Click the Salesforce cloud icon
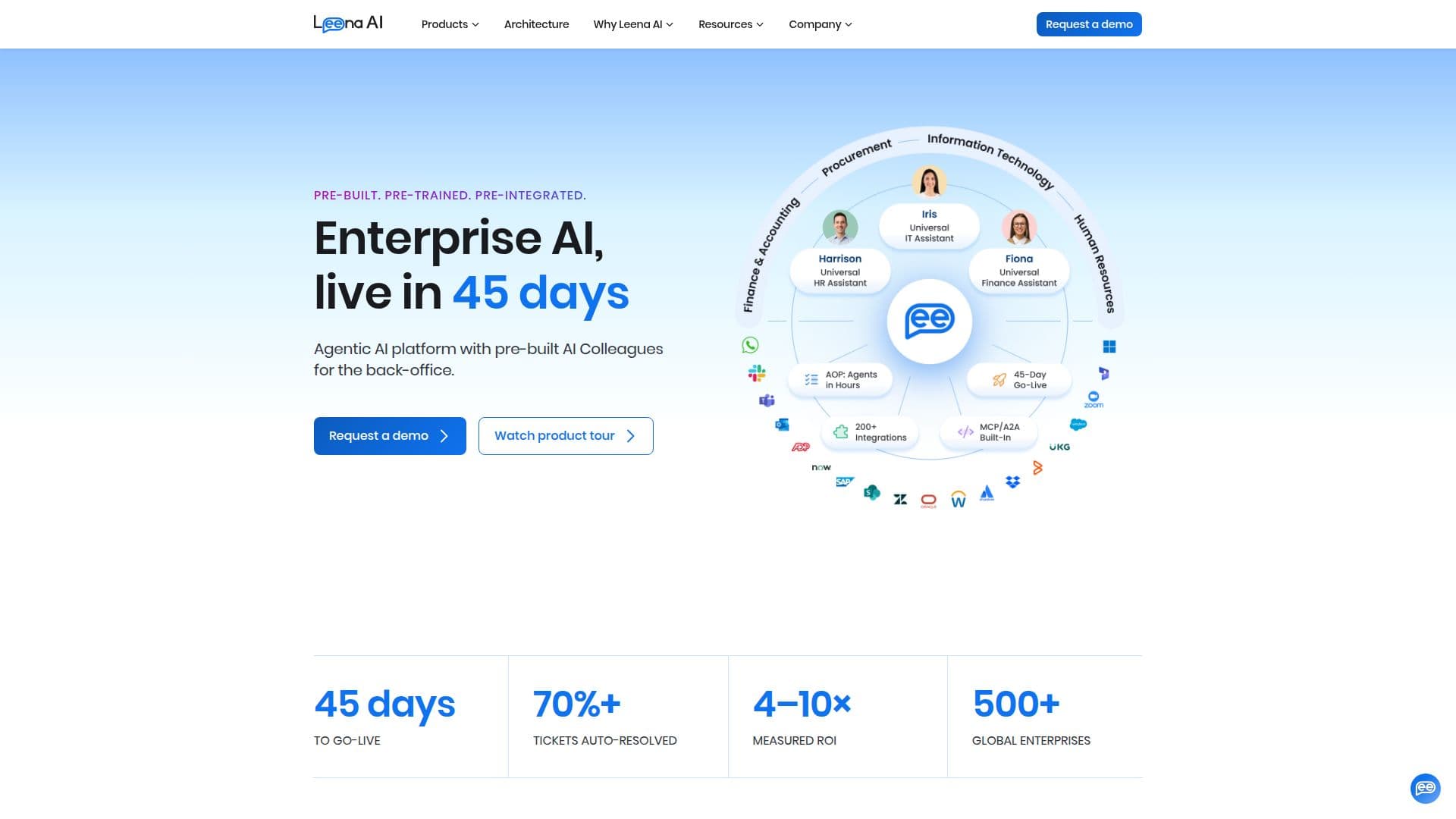 pyautogui.click(x=1078, y=425)
